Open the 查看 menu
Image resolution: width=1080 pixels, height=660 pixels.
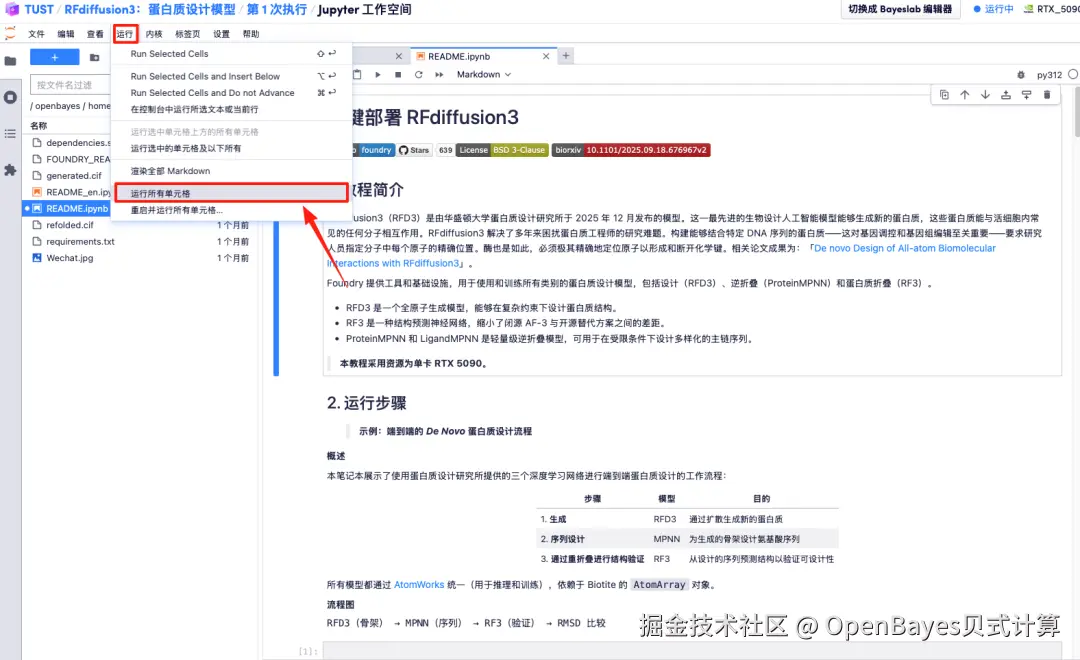[95, 34]
